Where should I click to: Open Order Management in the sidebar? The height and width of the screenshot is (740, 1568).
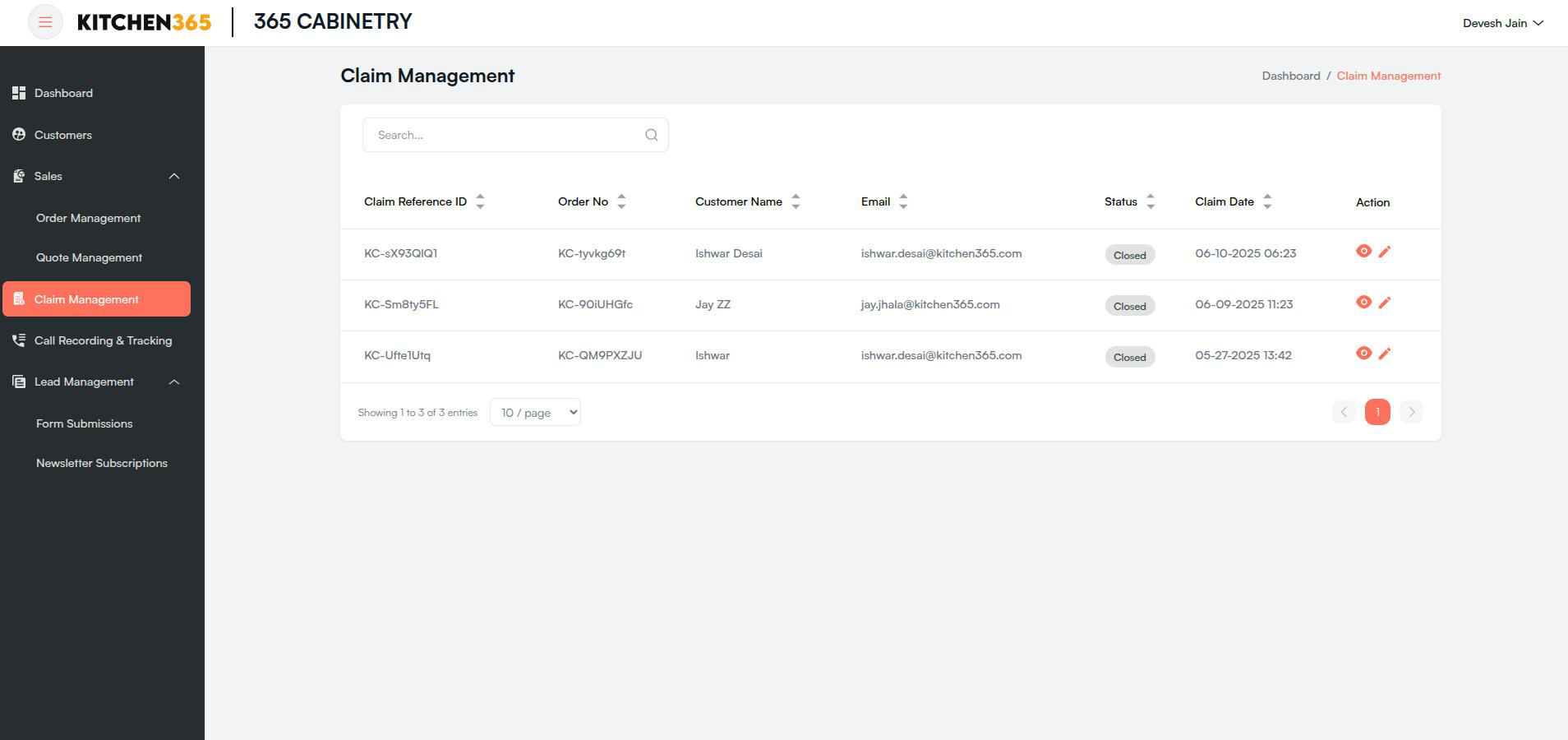click(89, 218)
